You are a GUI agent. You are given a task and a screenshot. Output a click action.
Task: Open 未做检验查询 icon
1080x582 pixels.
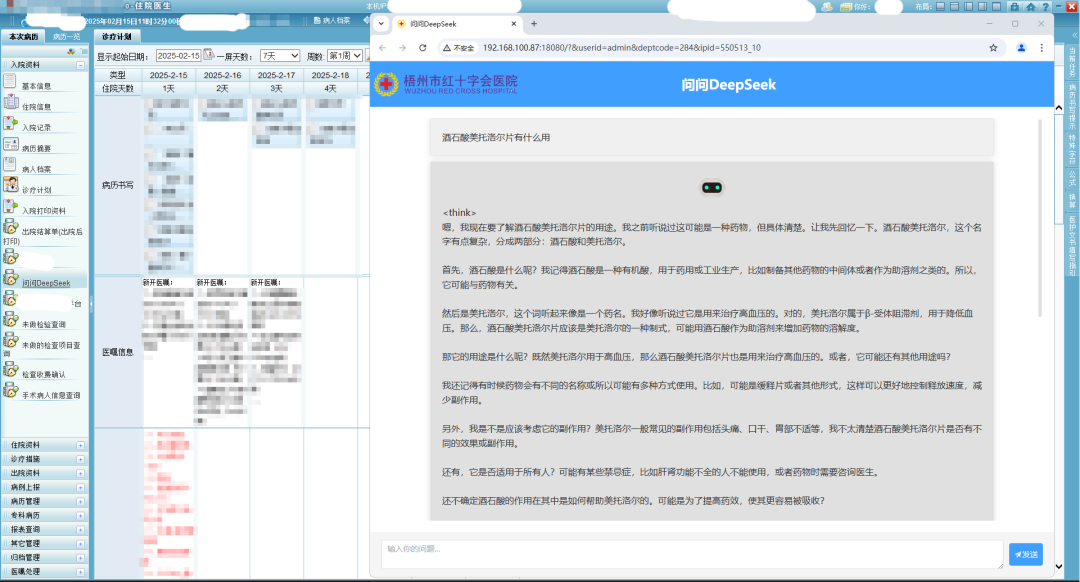tap(10, 320)
